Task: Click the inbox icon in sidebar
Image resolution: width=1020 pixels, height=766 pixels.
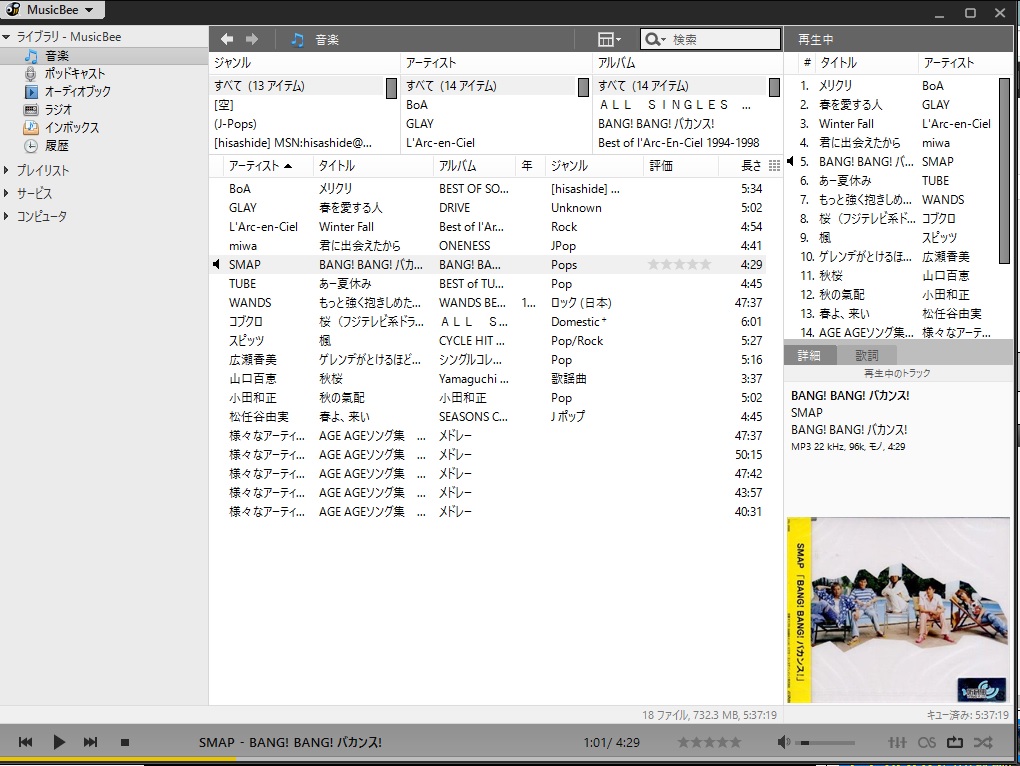Action: pyautogui.click(x=31, y=127)
